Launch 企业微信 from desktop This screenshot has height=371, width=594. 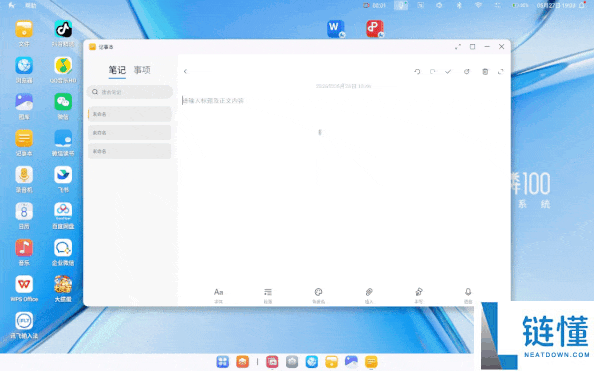(63, 252)
